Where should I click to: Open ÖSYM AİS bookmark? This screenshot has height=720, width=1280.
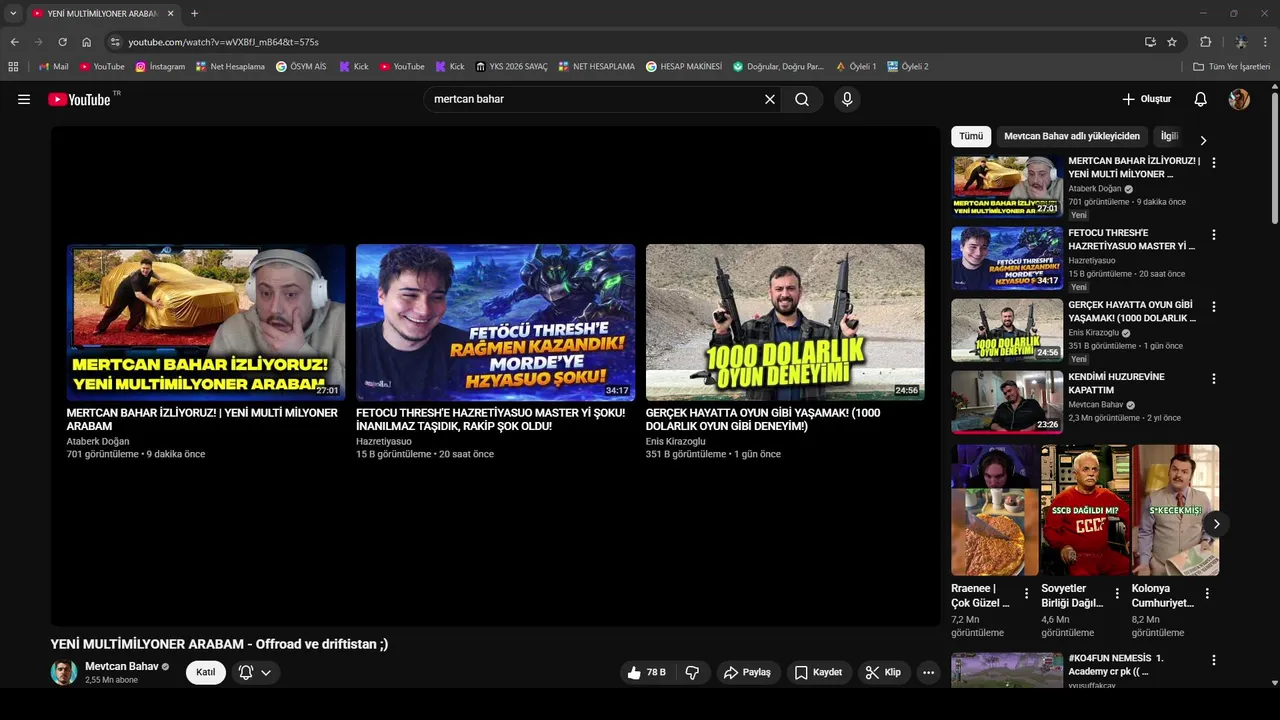tap(301, 66)
